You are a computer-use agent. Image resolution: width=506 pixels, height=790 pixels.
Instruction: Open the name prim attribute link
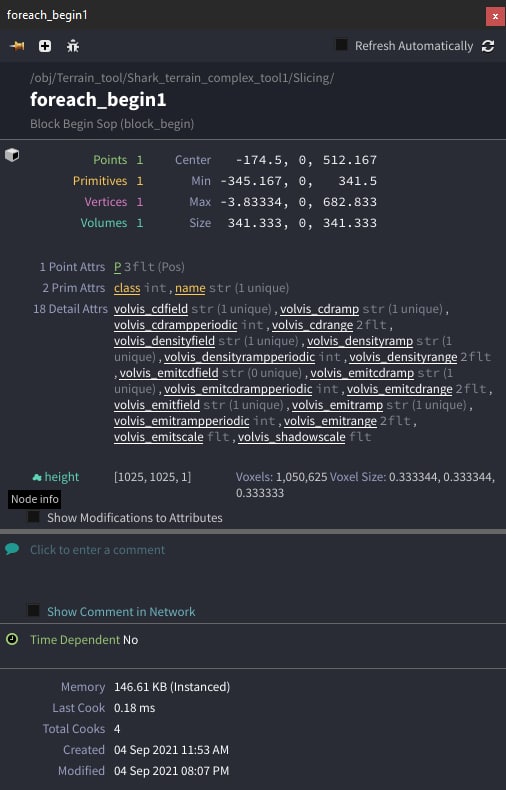190,288
